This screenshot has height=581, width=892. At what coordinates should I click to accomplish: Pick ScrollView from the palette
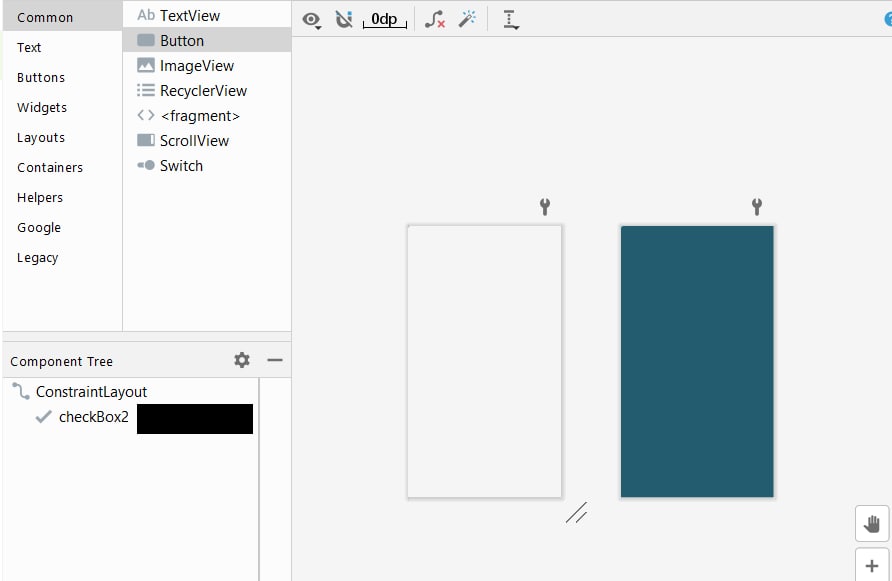(x=207, y=141)
